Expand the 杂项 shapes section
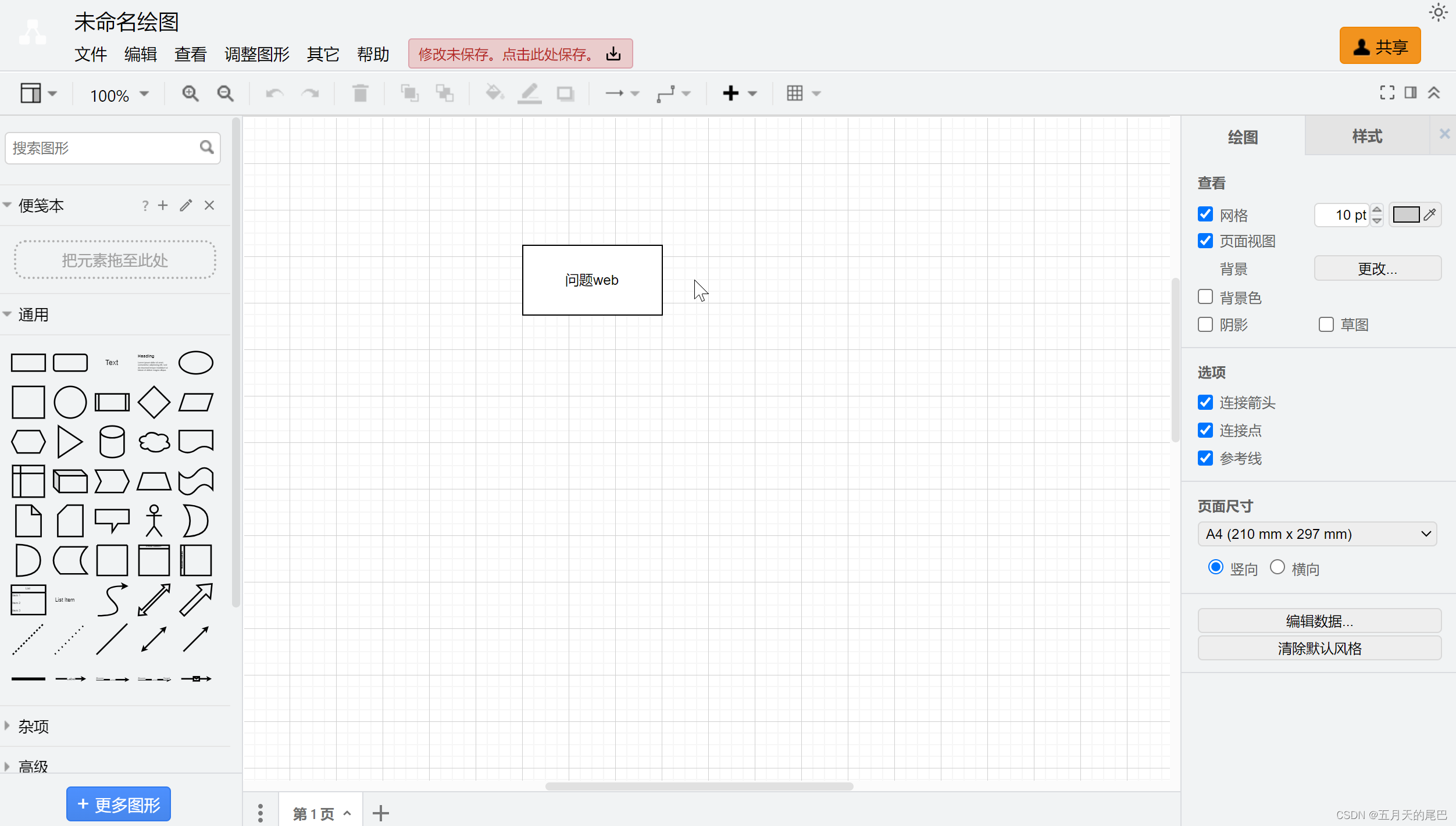Viewport: 1456px width, 826px height. click(116, 726)
